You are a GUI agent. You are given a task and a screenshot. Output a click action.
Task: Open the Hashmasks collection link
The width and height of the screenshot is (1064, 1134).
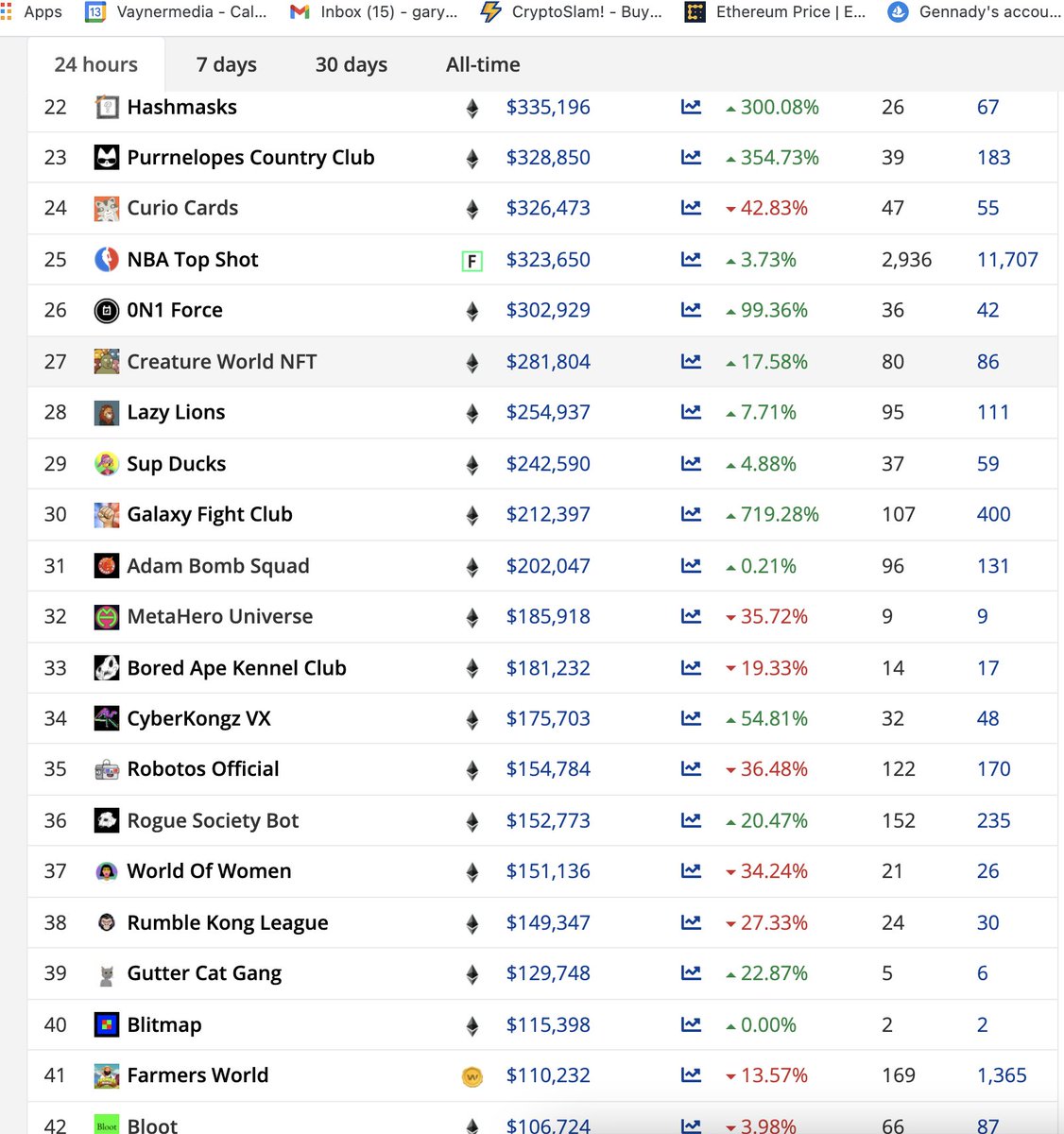[182, 107]
